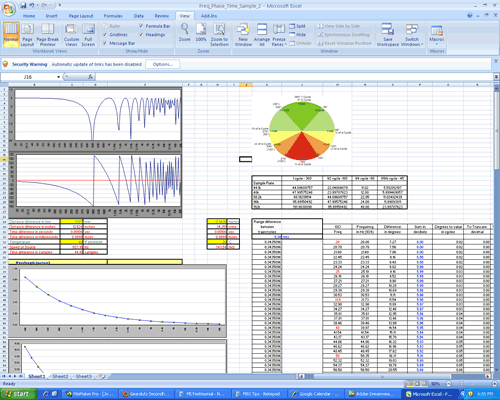Undo the last action

point(32,5)
